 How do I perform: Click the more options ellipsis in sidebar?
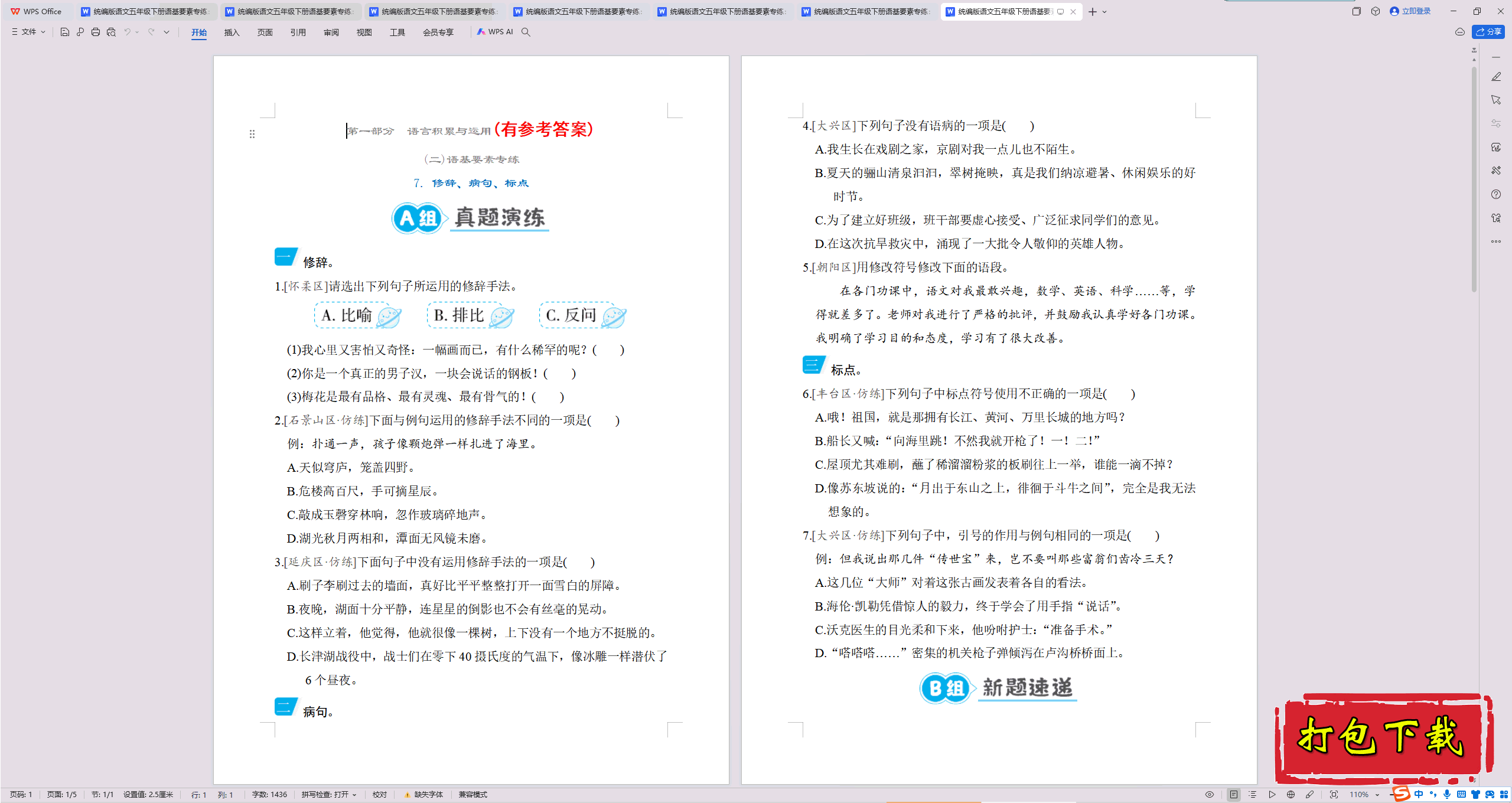(x=1496, y=241)
